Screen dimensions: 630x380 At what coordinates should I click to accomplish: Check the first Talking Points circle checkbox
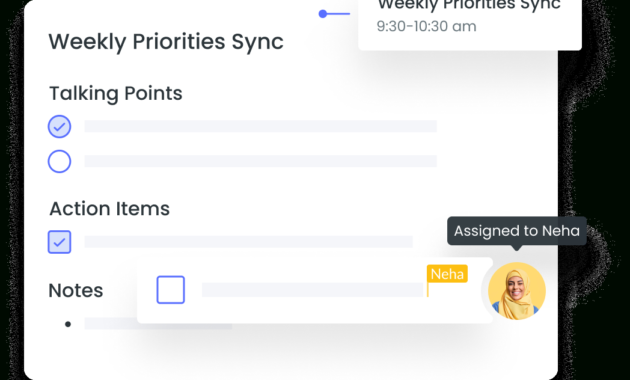tap(59, 127)
